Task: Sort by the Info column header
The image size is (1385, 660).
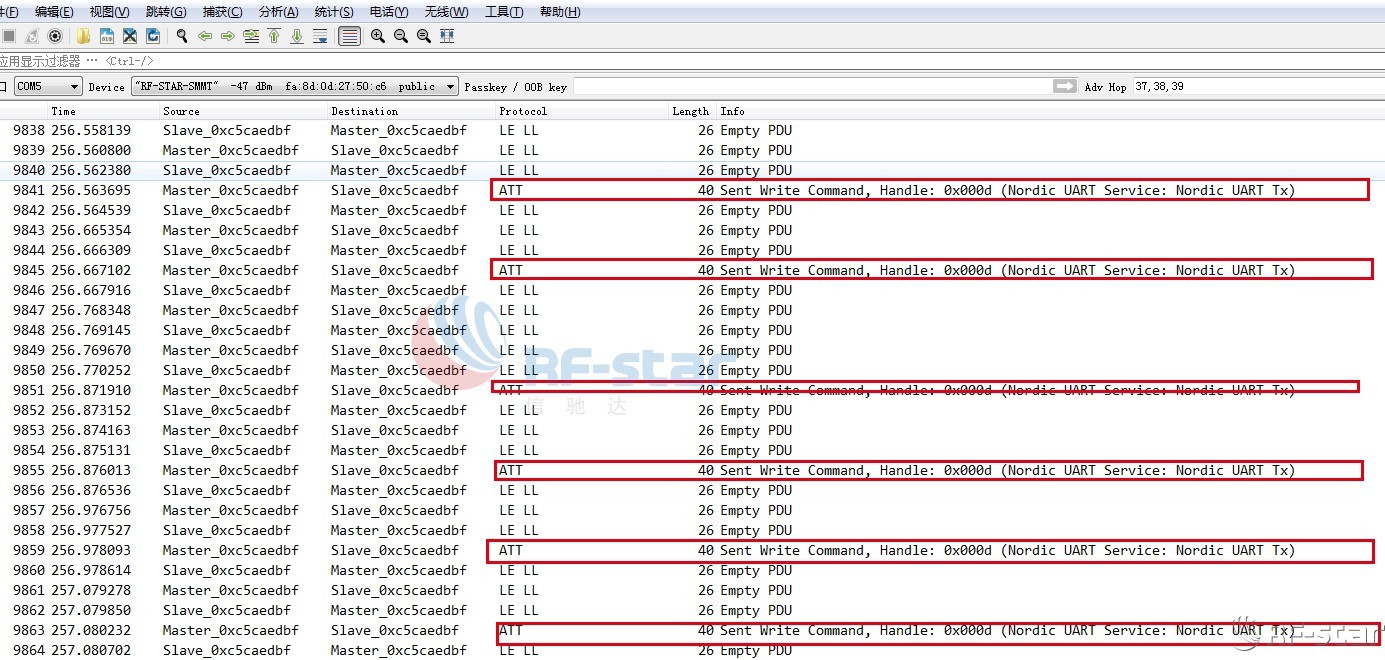Action: coord(1050,111)
